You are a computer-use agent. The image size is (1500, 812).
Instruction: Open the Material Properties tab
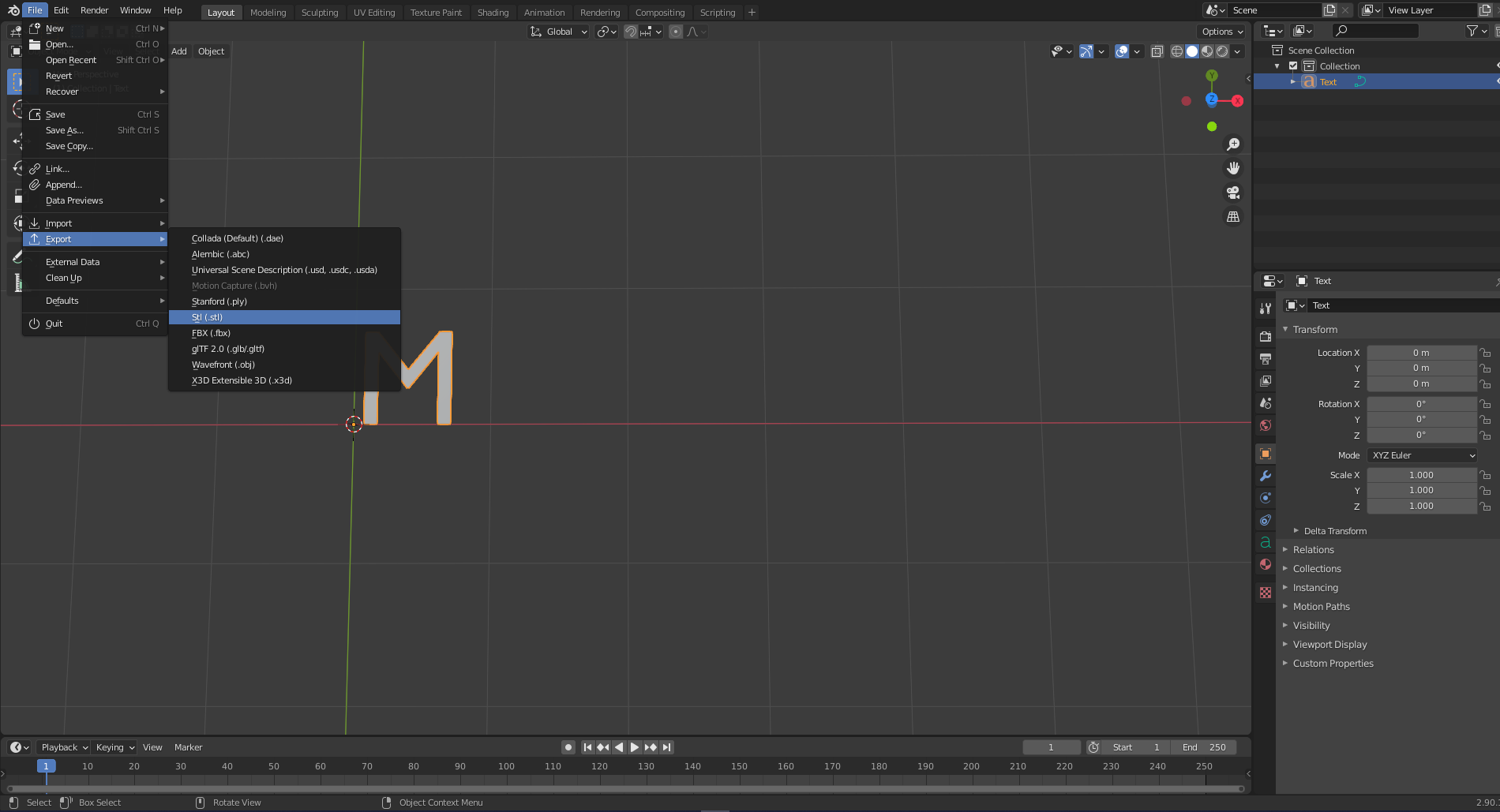1266,564
